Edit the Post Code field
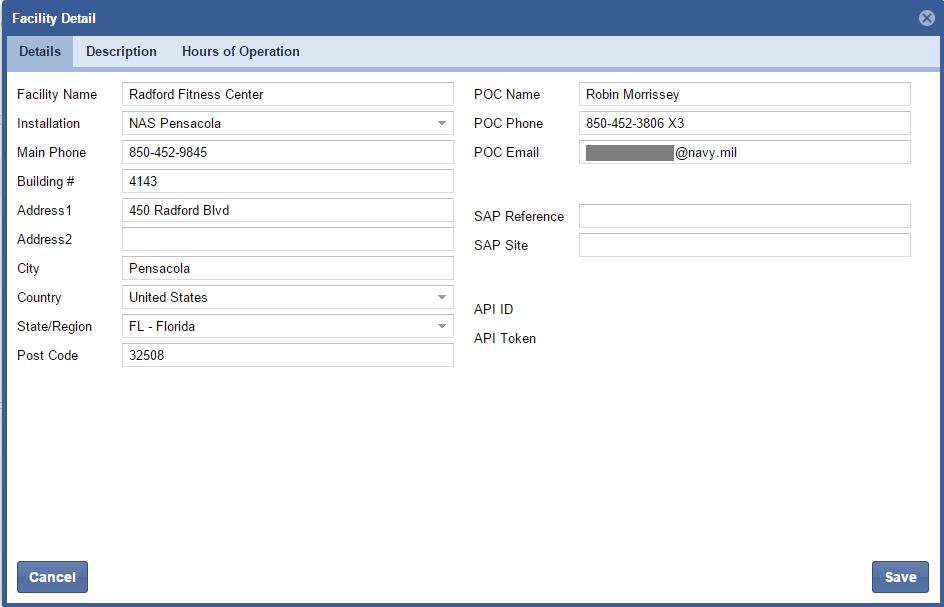 click(x=287, y=356)
